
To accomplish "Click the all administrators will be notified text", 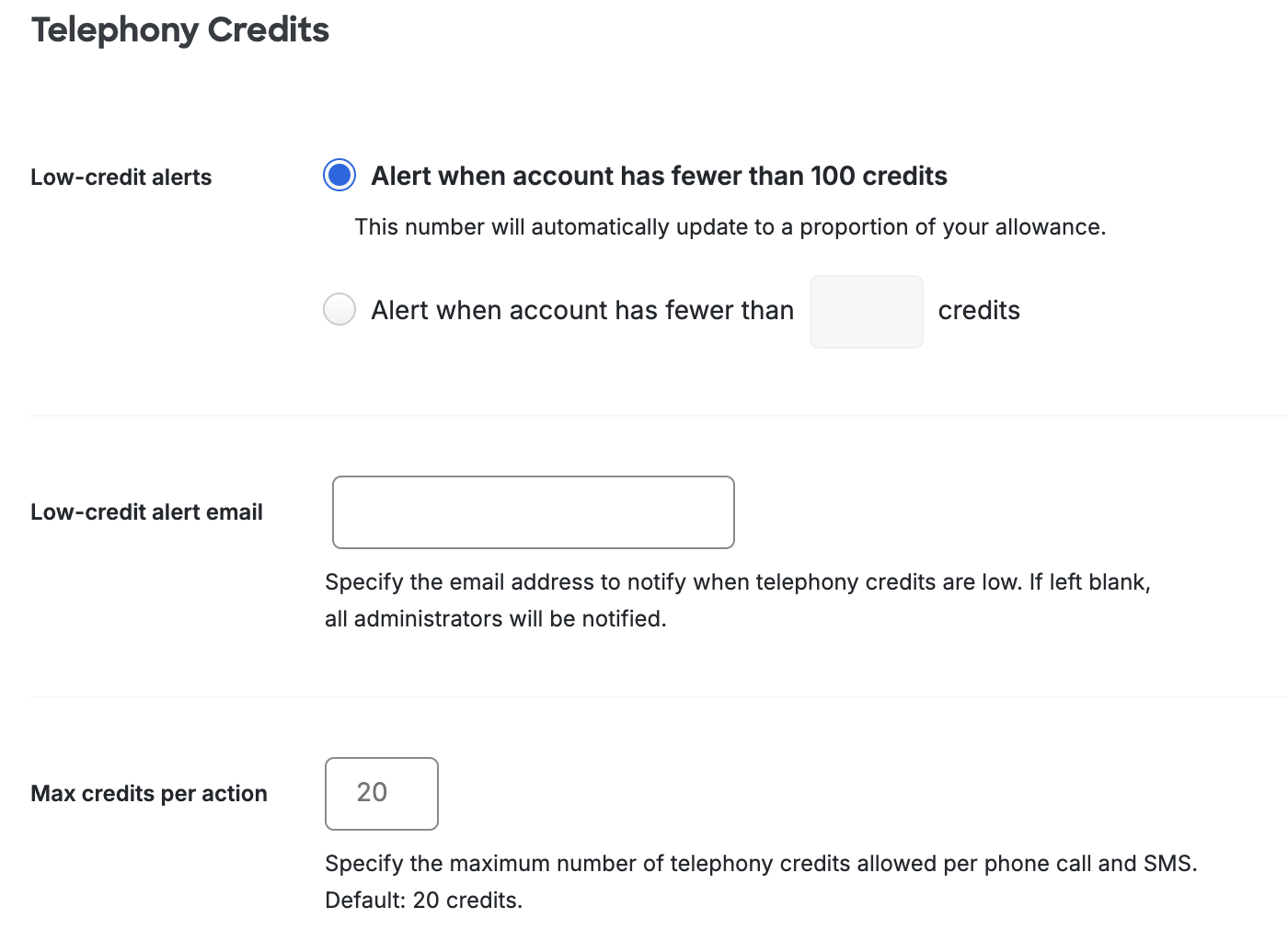I will tap(495, 618).
